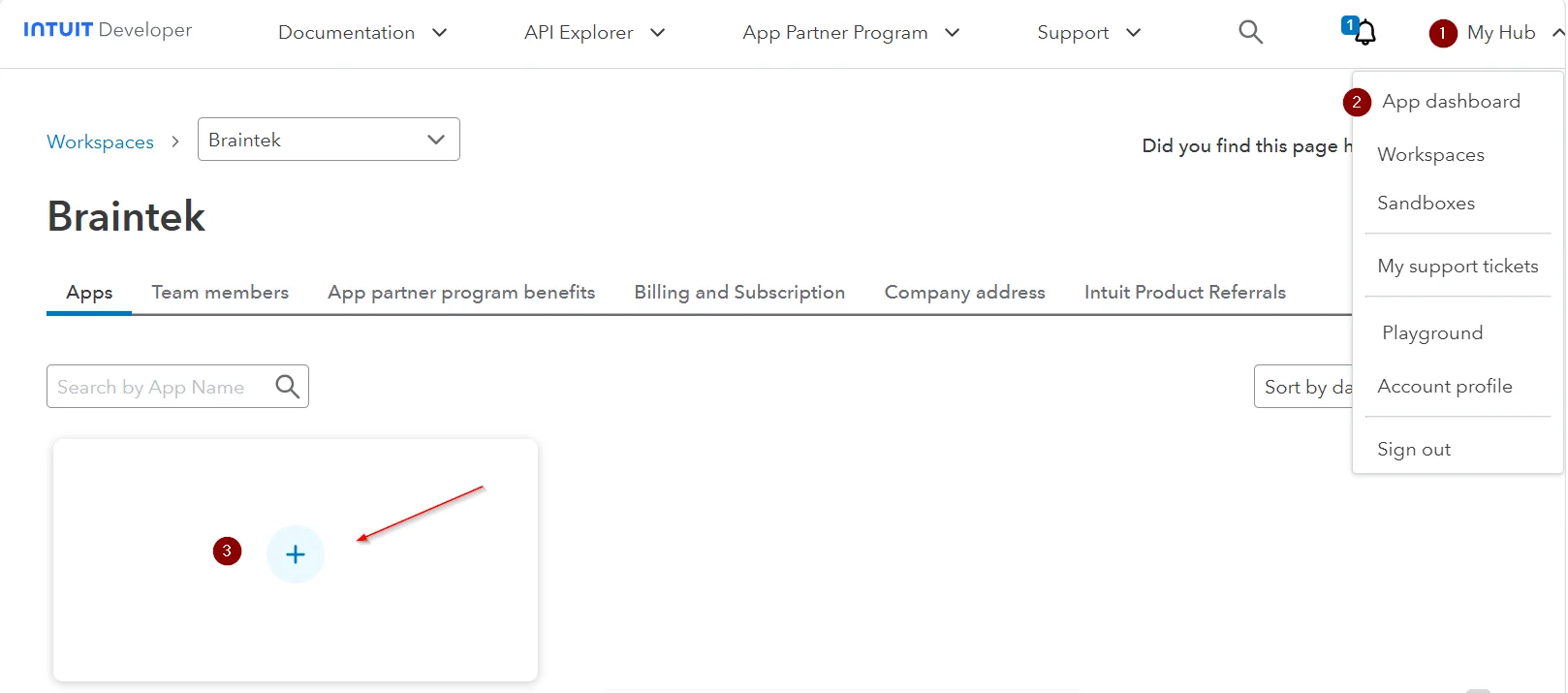
Task: Click the breadcrumb arrow after Workspaces
Action: [x=175, y=142]
